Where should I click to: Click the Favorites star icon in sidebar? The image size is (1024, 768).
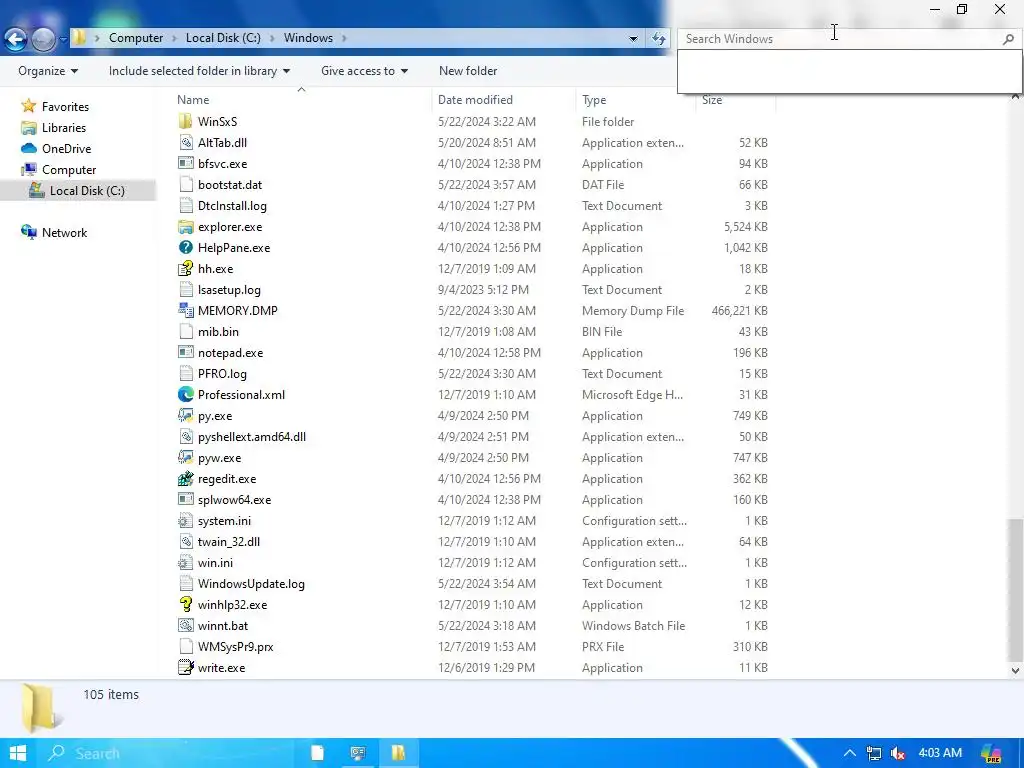coord(29,106)
